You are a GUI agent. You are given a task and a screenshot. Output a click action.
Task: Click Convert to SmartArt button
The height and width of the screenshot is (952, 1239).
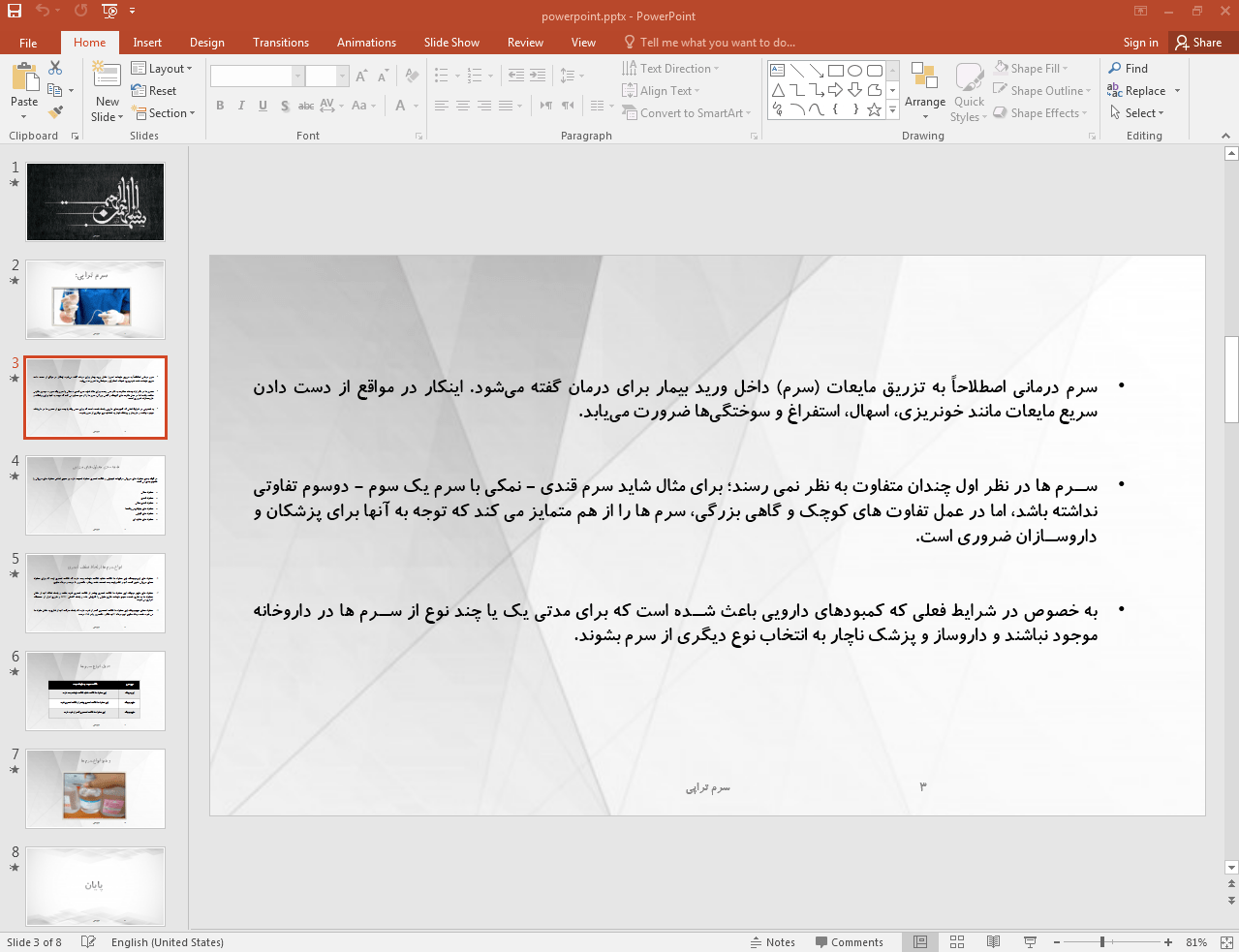pos(687,113)
